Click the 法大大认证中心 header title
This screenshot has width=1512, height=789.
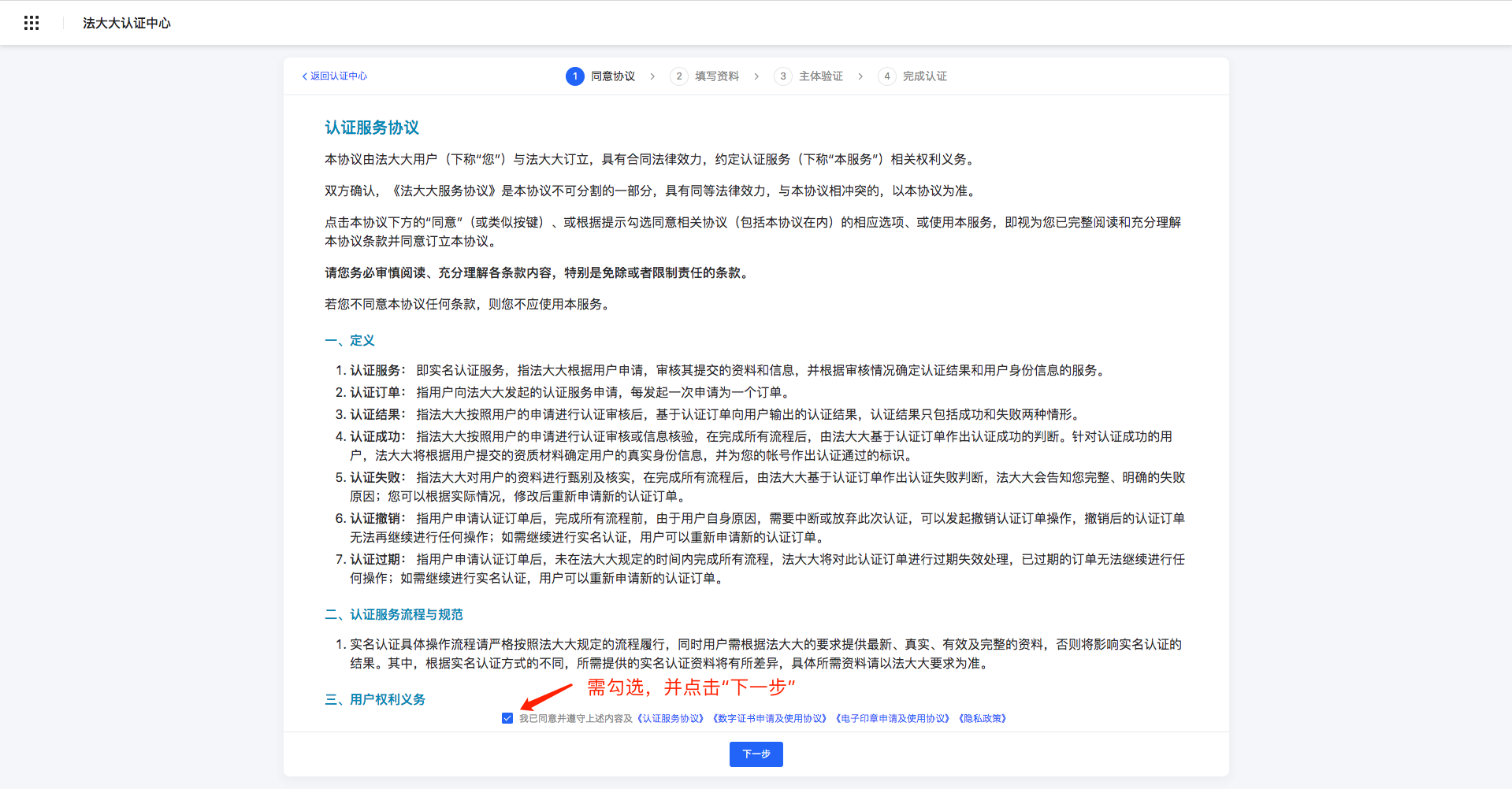point(127,23)
